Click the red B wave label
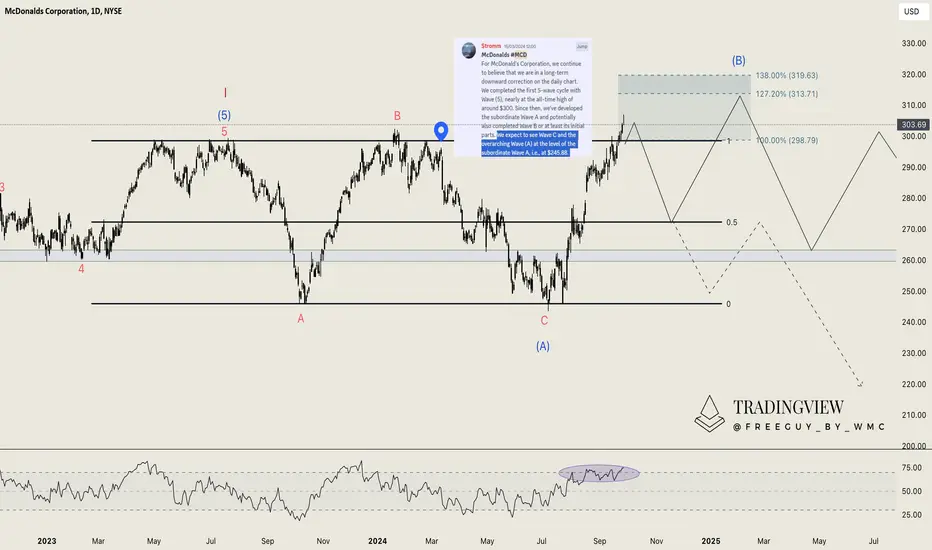932x550 pixels. click(x=397, y=116)
